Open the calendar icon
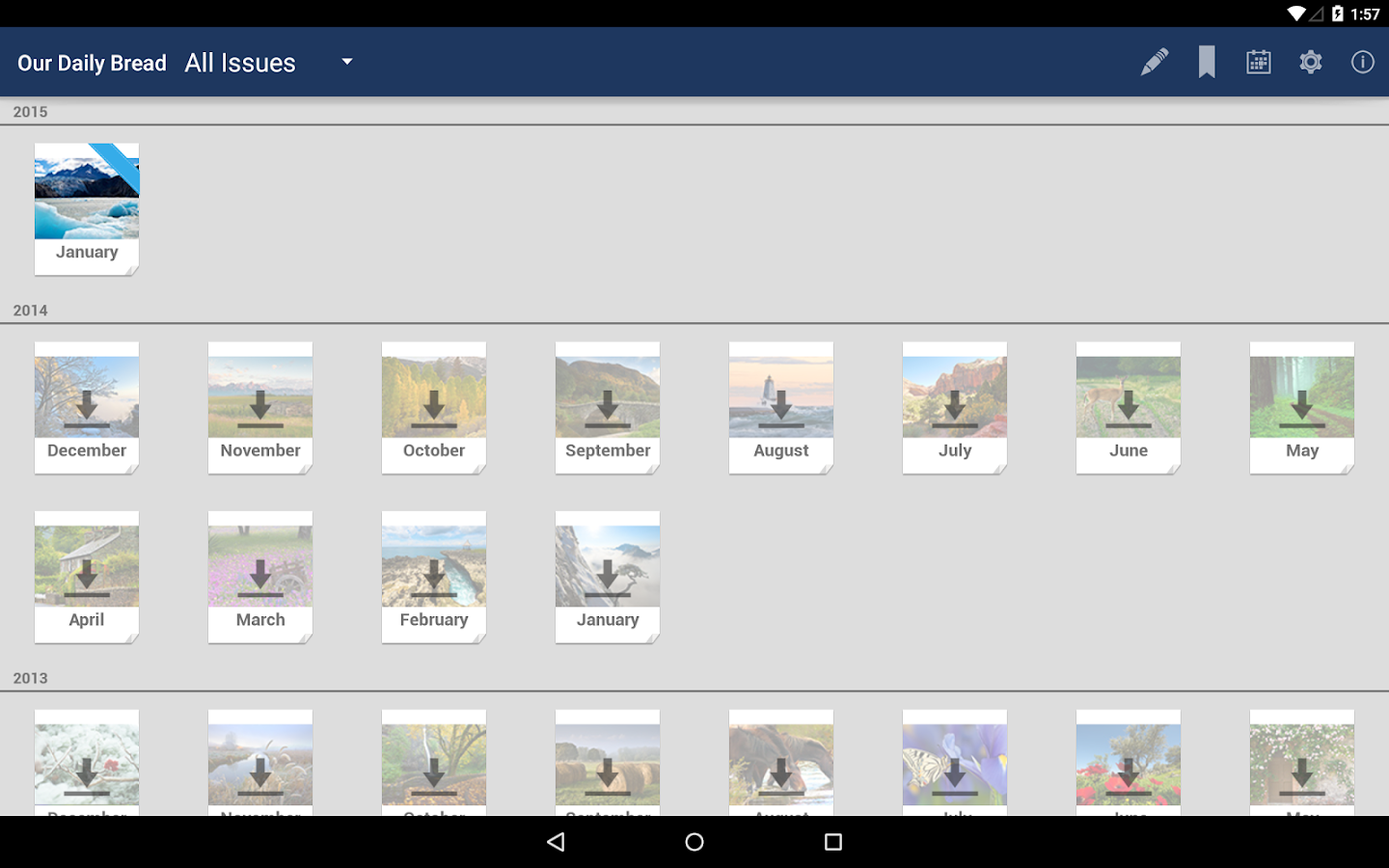The width and height of the screenshot is (1389, 868). pyautogui.click(x=1259, y=63)
